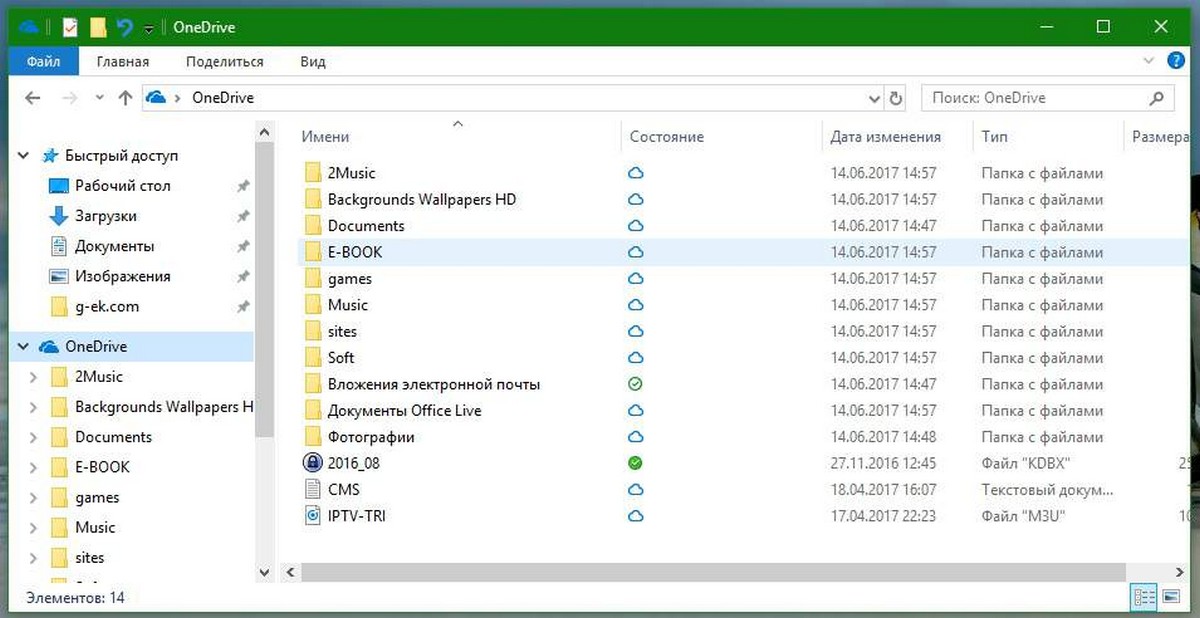
Task: Open the quick access toolbar customize dropdown
Action: 149,29
